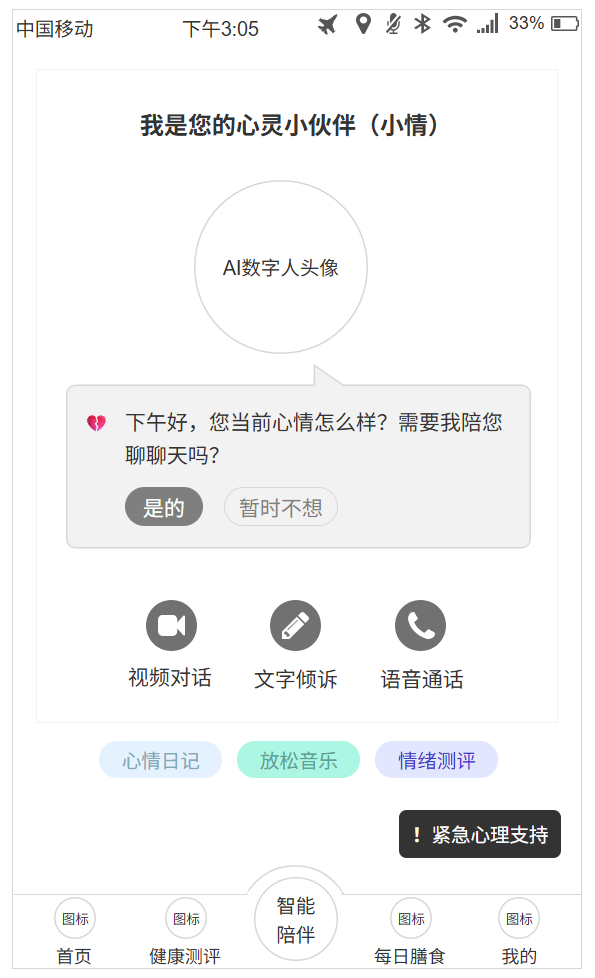Choose 暂时不想 in the chat bubble
Image resolution: width=595 pixels, height=978 pixels.
coord(281,506)
